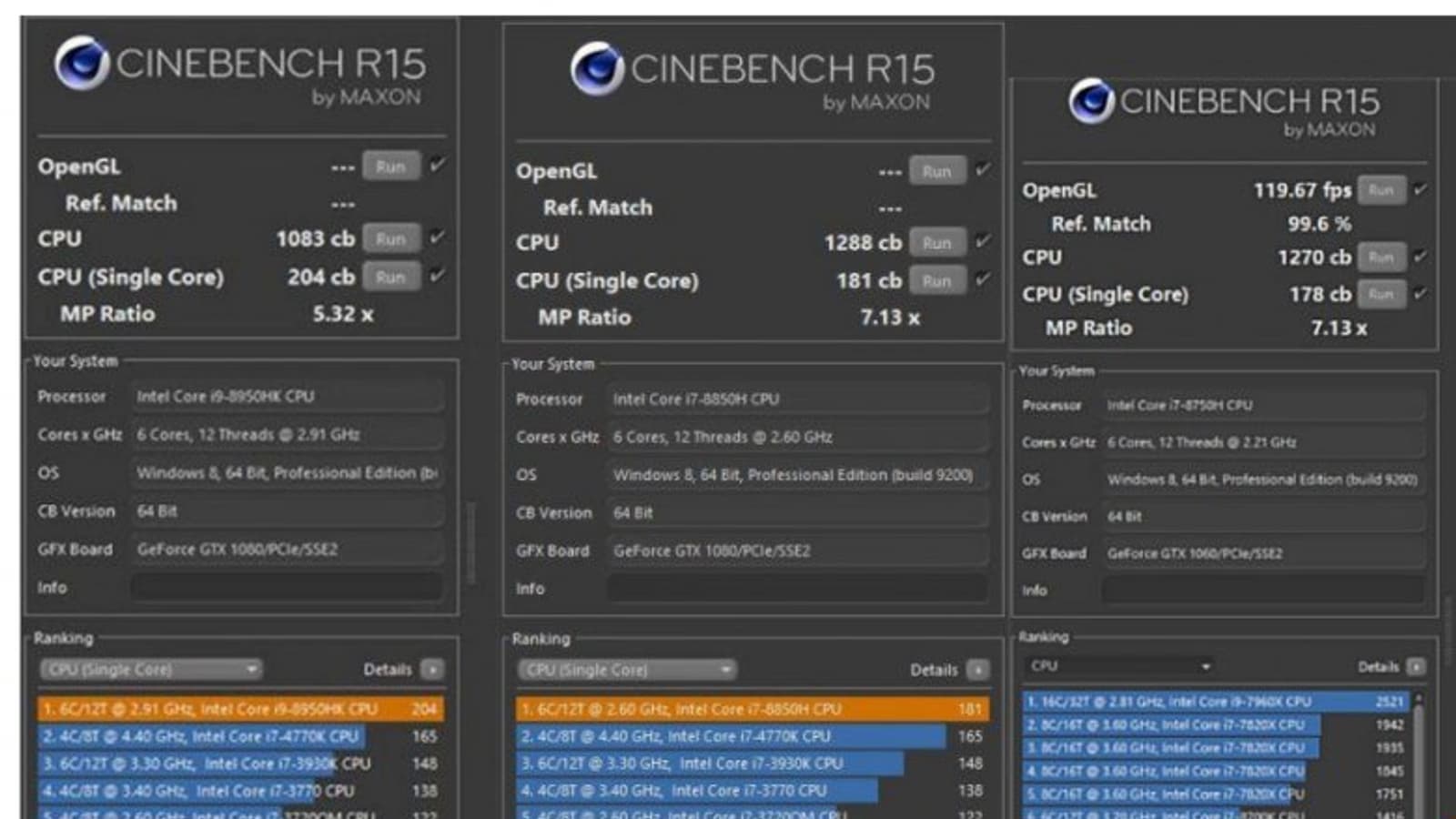Toggle the OpenGL checkbox in the i7-8750H window
Screen dimensions: 1456x819
(1421, 189)
